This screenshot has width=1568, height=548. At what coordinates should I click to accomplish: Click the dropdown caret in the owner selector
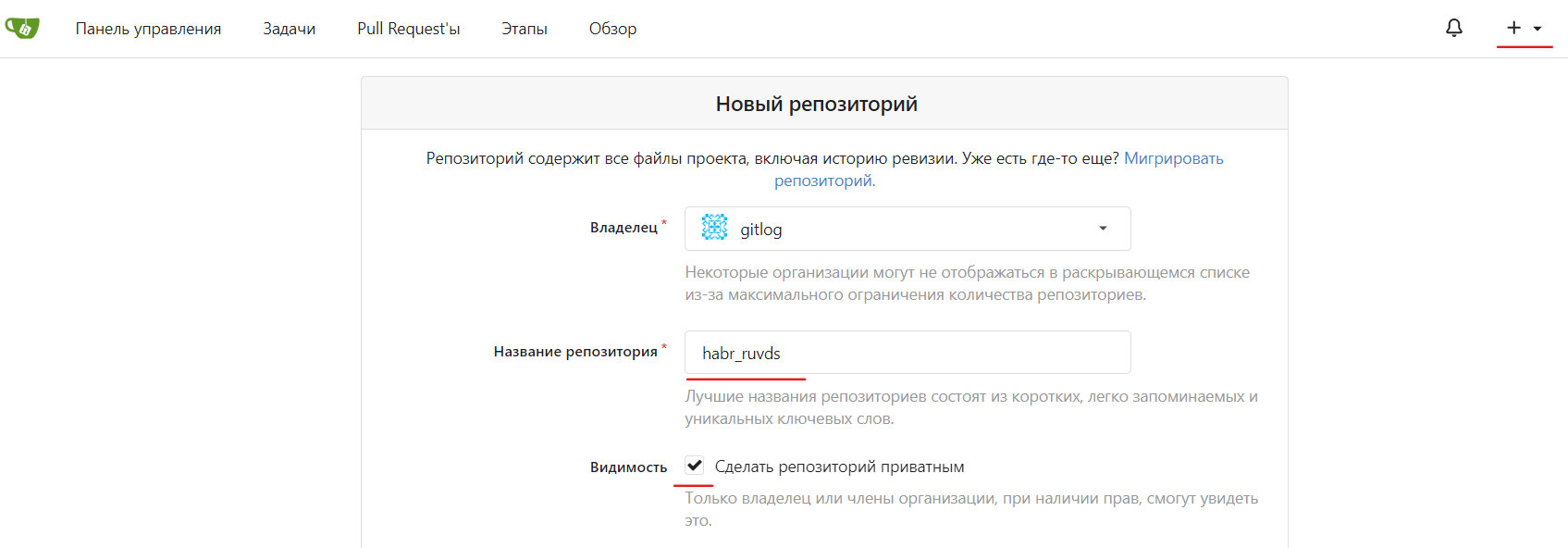coord(1102,229)
